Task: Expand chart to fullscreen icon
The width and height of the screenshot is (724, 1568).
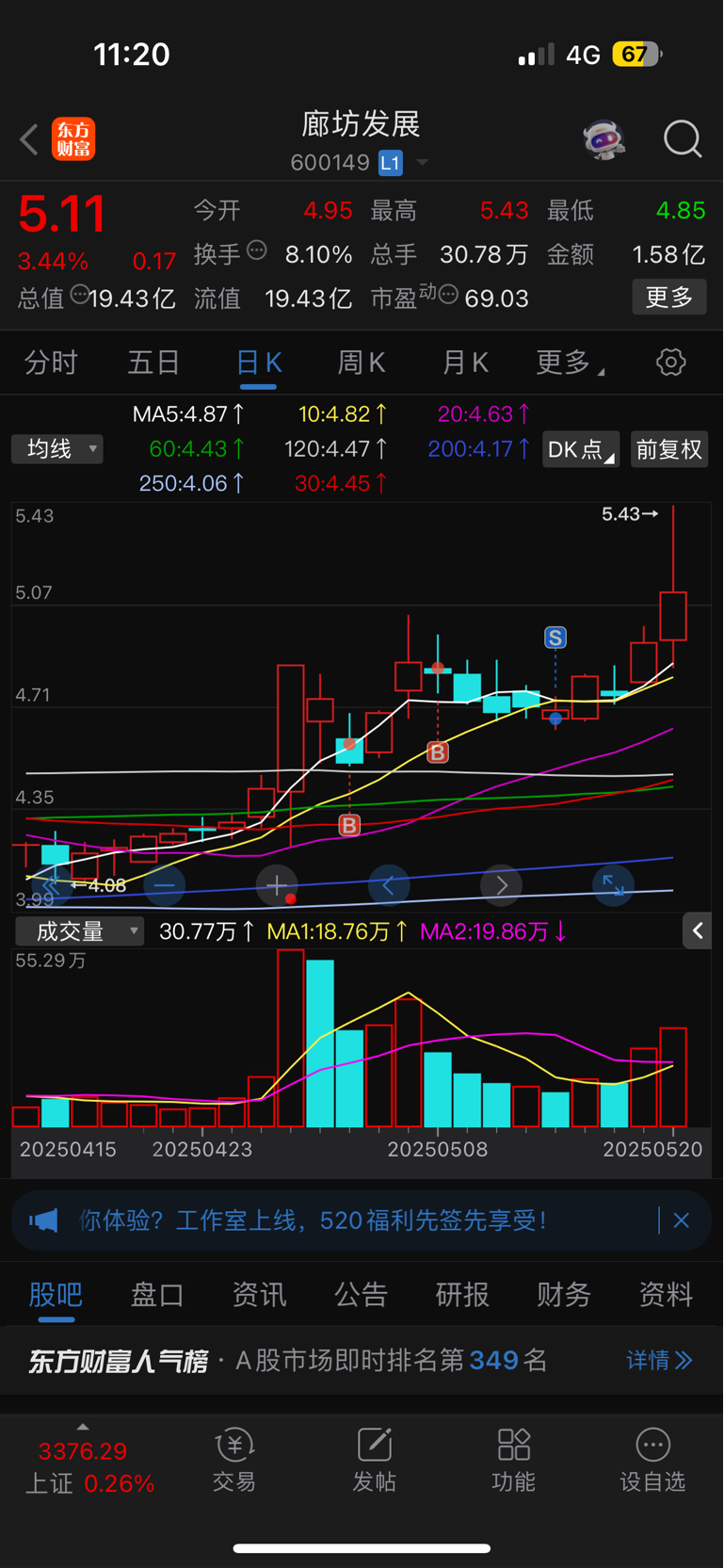Action: pos(613,885)
